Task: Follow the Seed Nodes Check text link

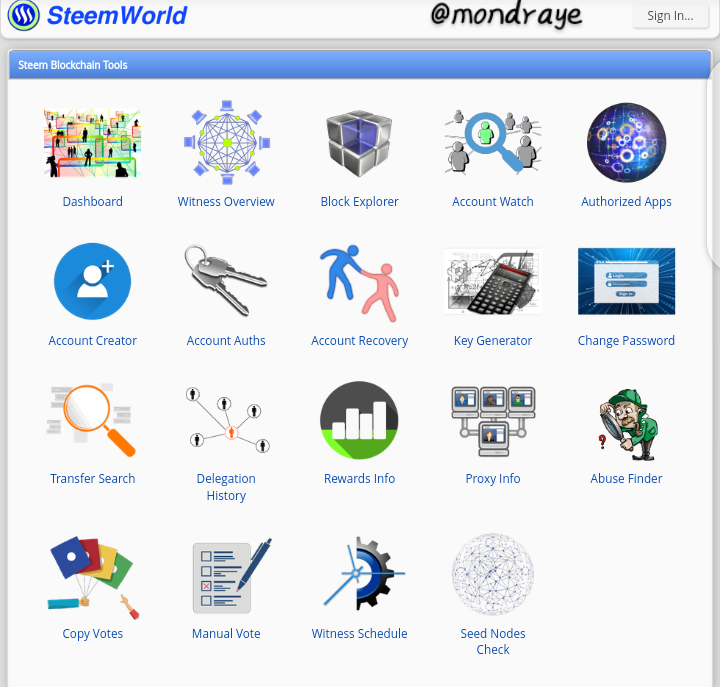Action: coord(493,642)
